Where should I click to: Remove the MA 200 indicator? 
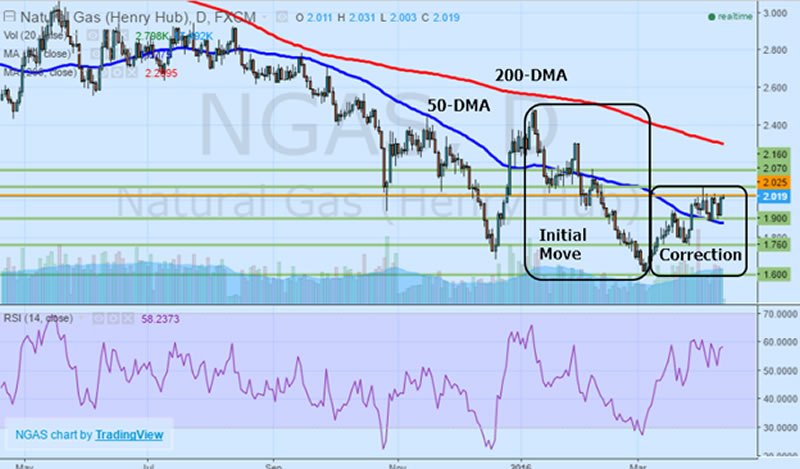pos(132,72)
